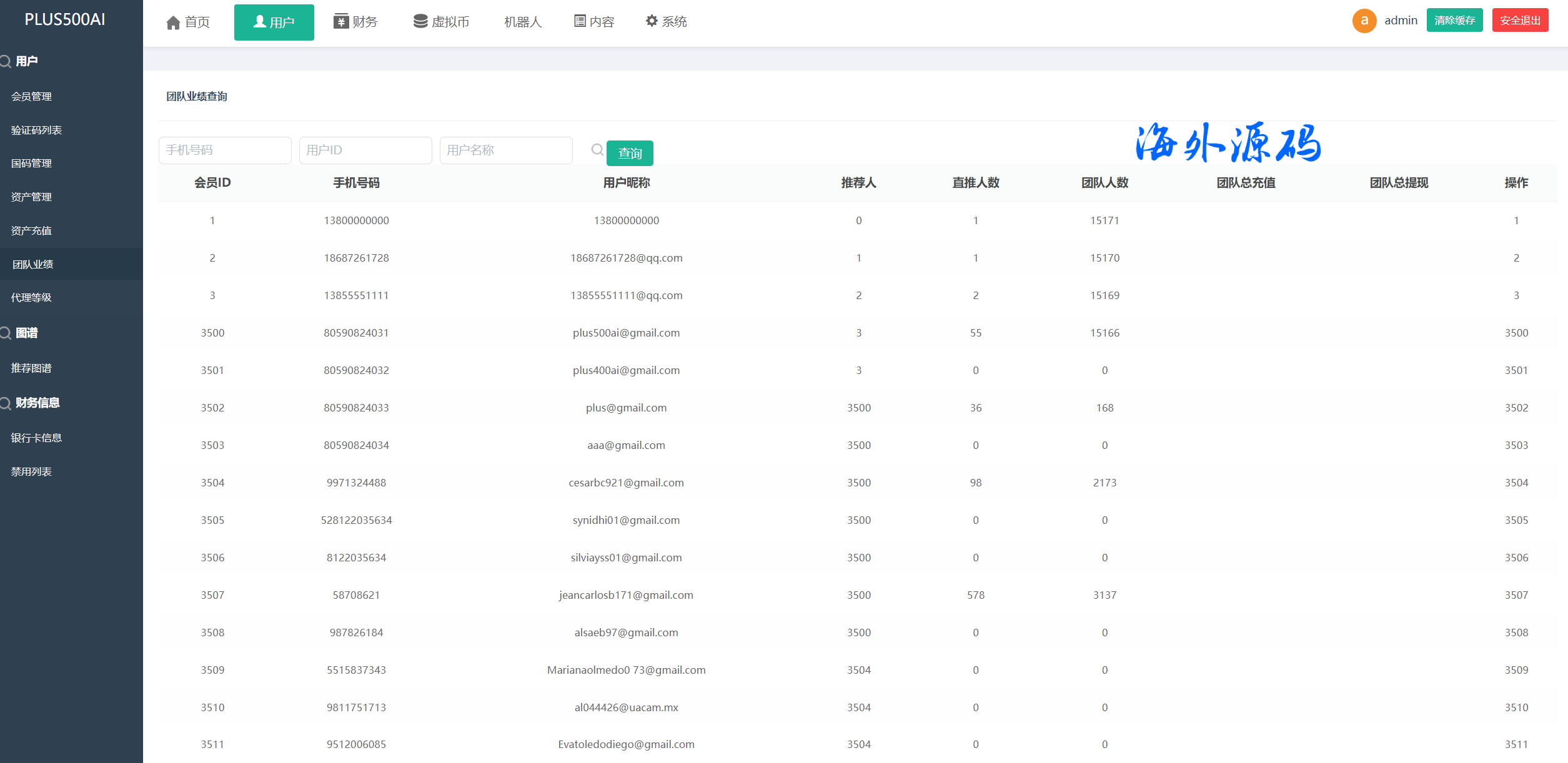
Task: Click the magnifier icon beside 查询 button
Action: pos(597,150)
